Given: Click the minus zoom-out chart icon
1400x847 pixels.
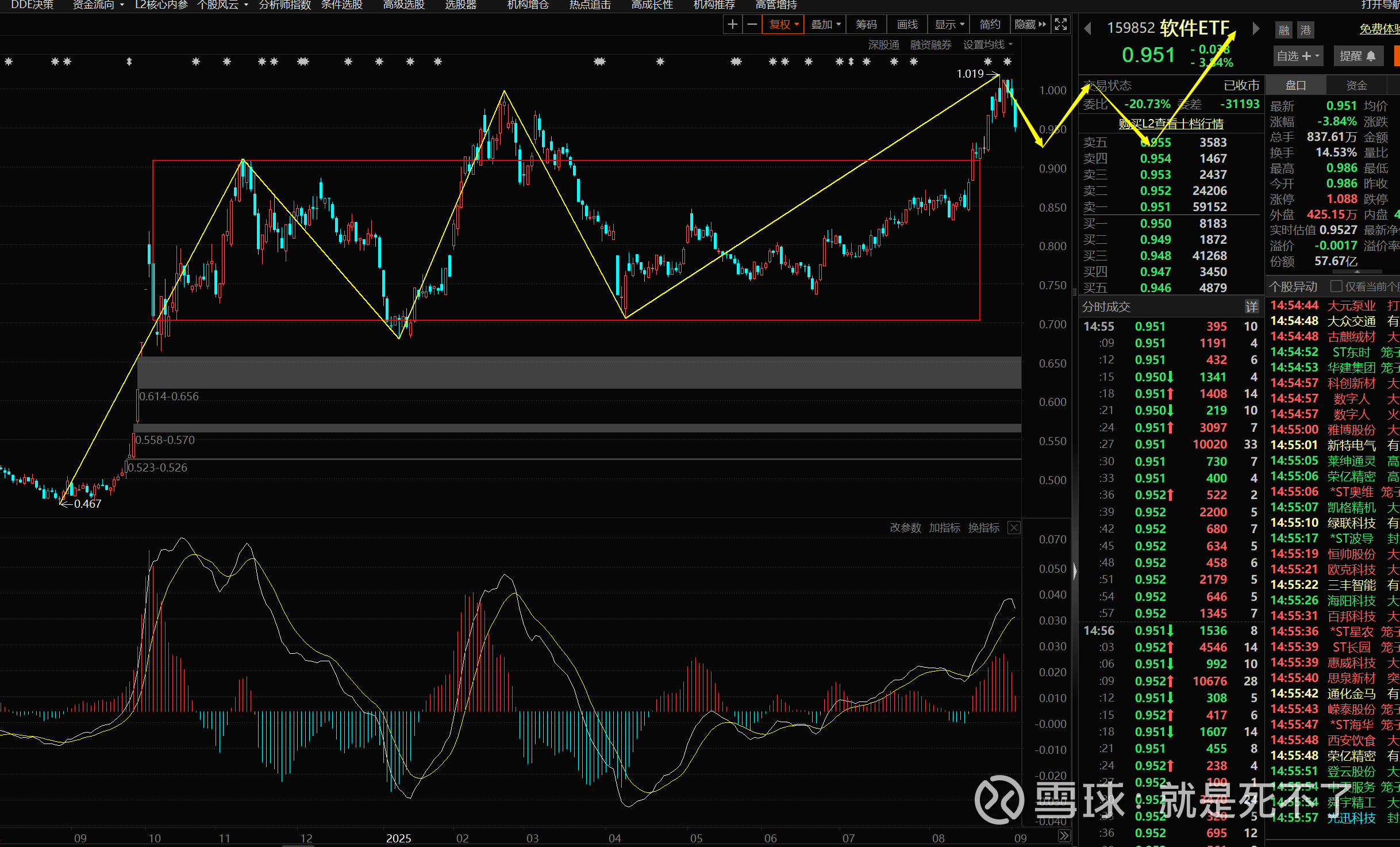Looking at the screenshot, I should point(752,24).
